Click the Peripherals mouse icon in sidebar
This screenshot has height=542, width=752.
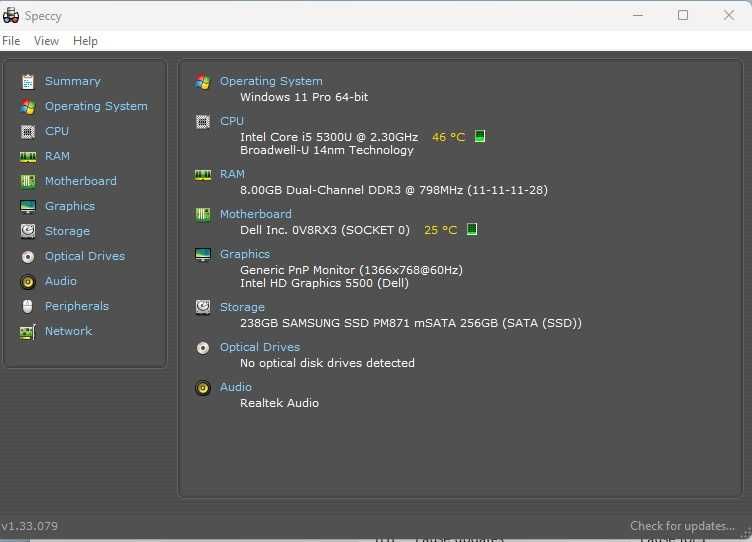pos(27,306)
